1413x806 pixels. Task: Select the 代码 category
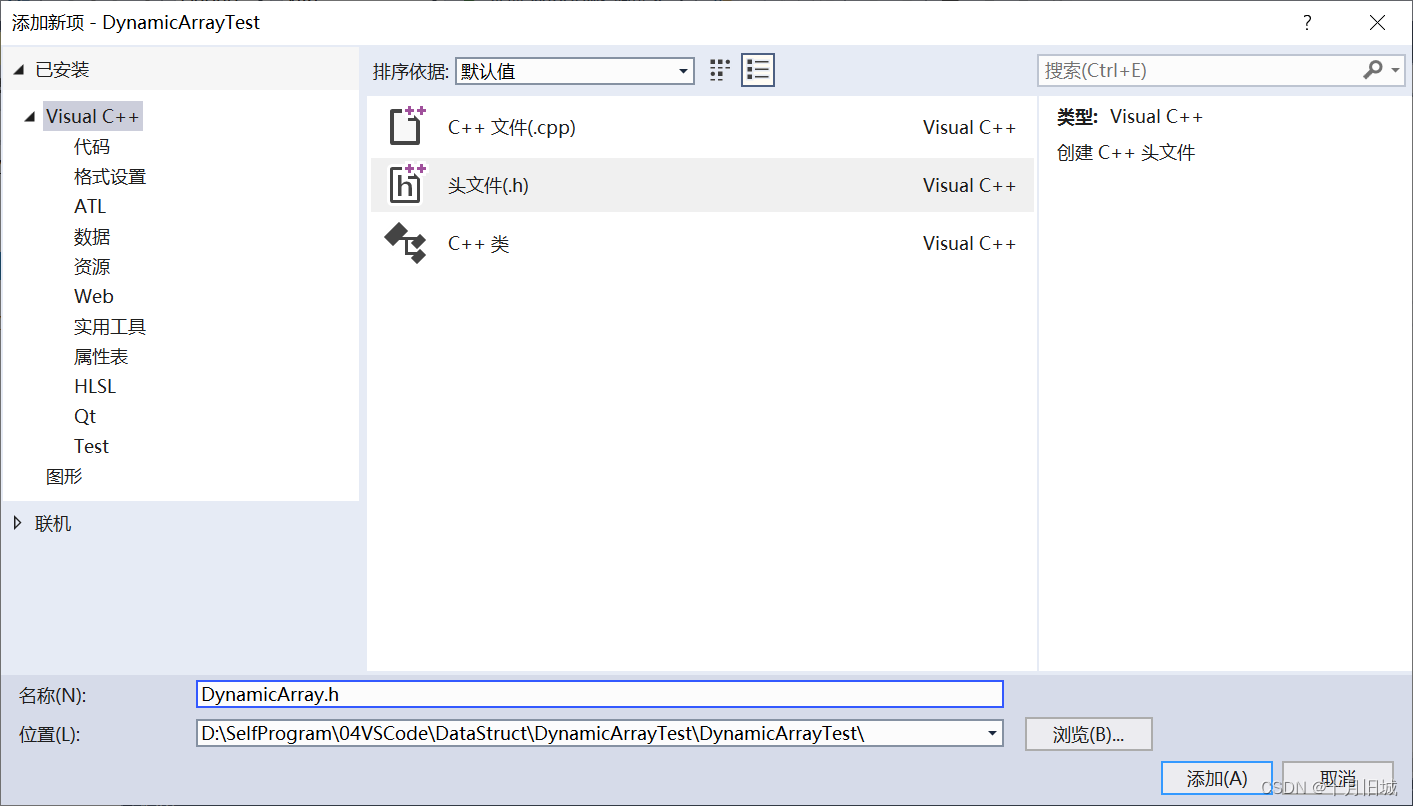92,147
